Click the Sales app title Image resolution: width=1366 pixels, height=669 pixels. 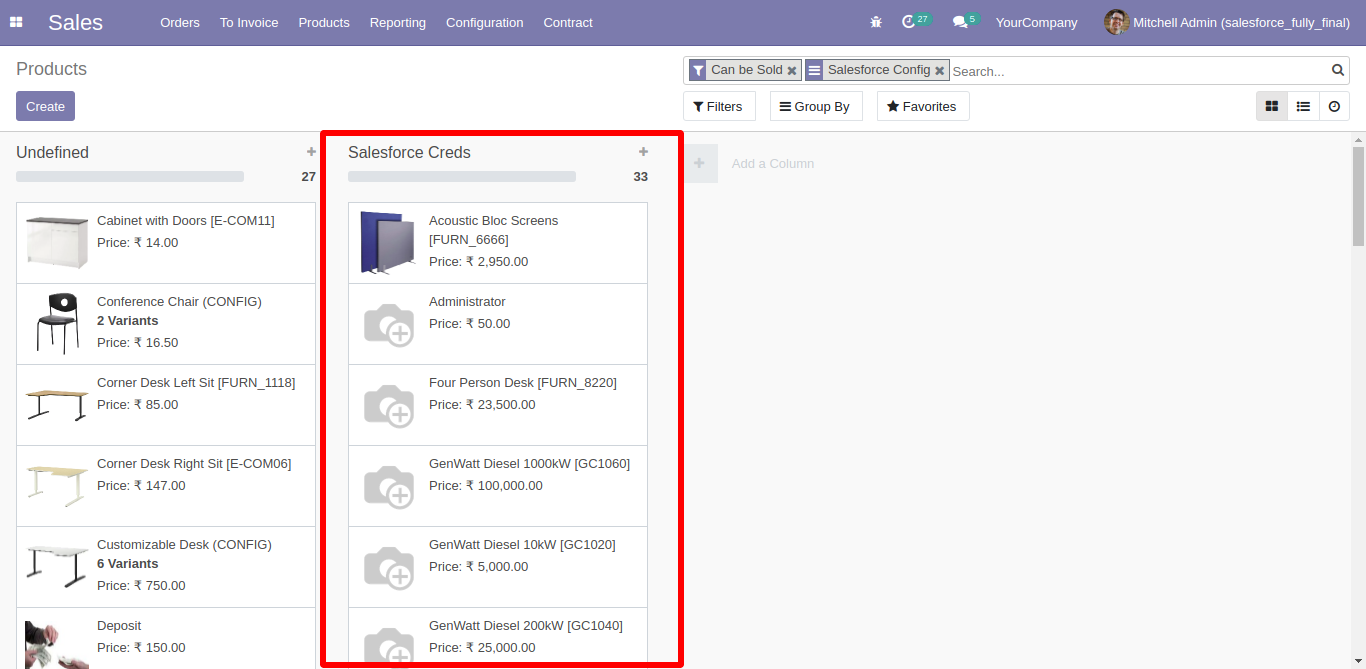[75, 22]
